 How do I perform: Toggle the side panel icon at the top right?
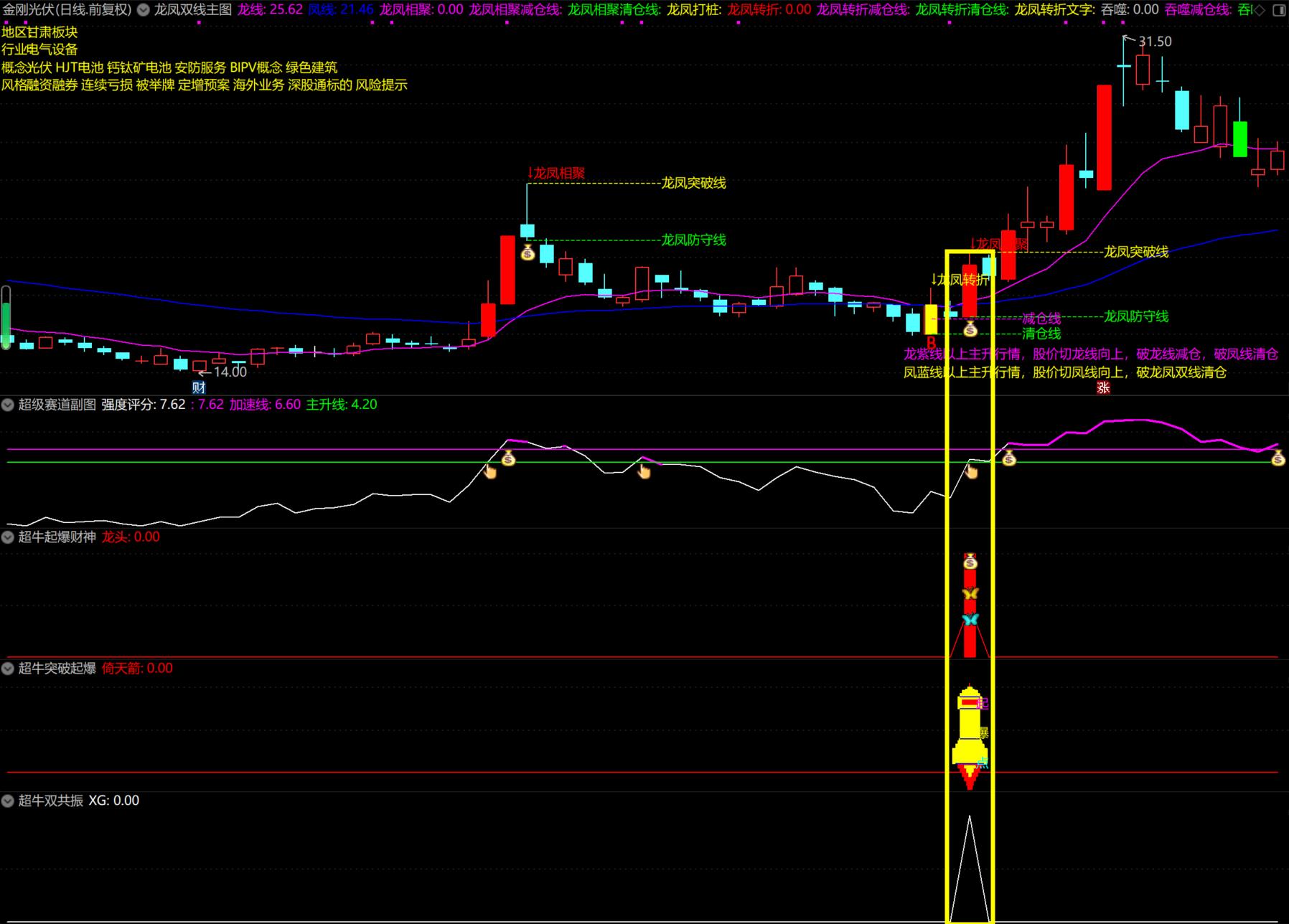pos(1279,9)
